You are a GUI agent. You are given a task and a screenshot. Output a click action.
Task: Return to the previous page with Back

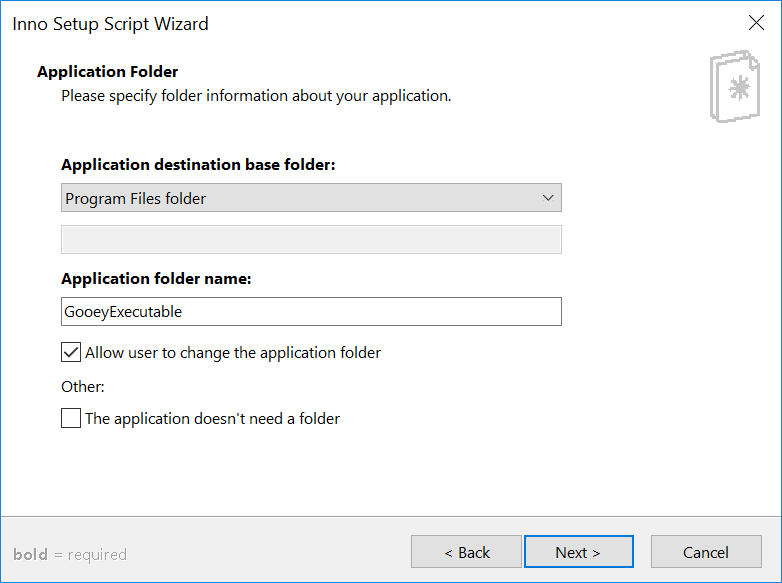point(466,552)
